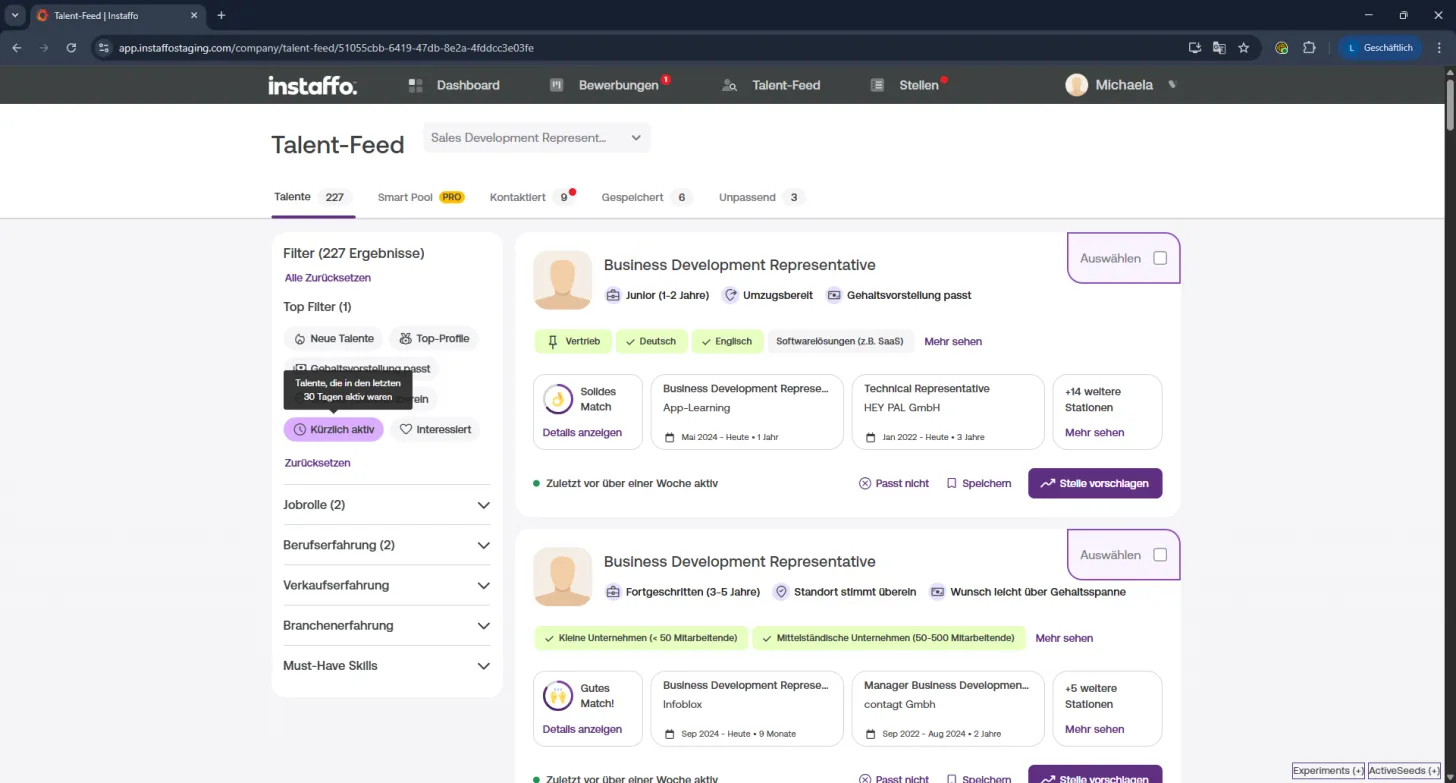This screenshot has height=783, width=1456.
Task: Switch to the Unpassend tab
Action: click(x=762, y=197)
